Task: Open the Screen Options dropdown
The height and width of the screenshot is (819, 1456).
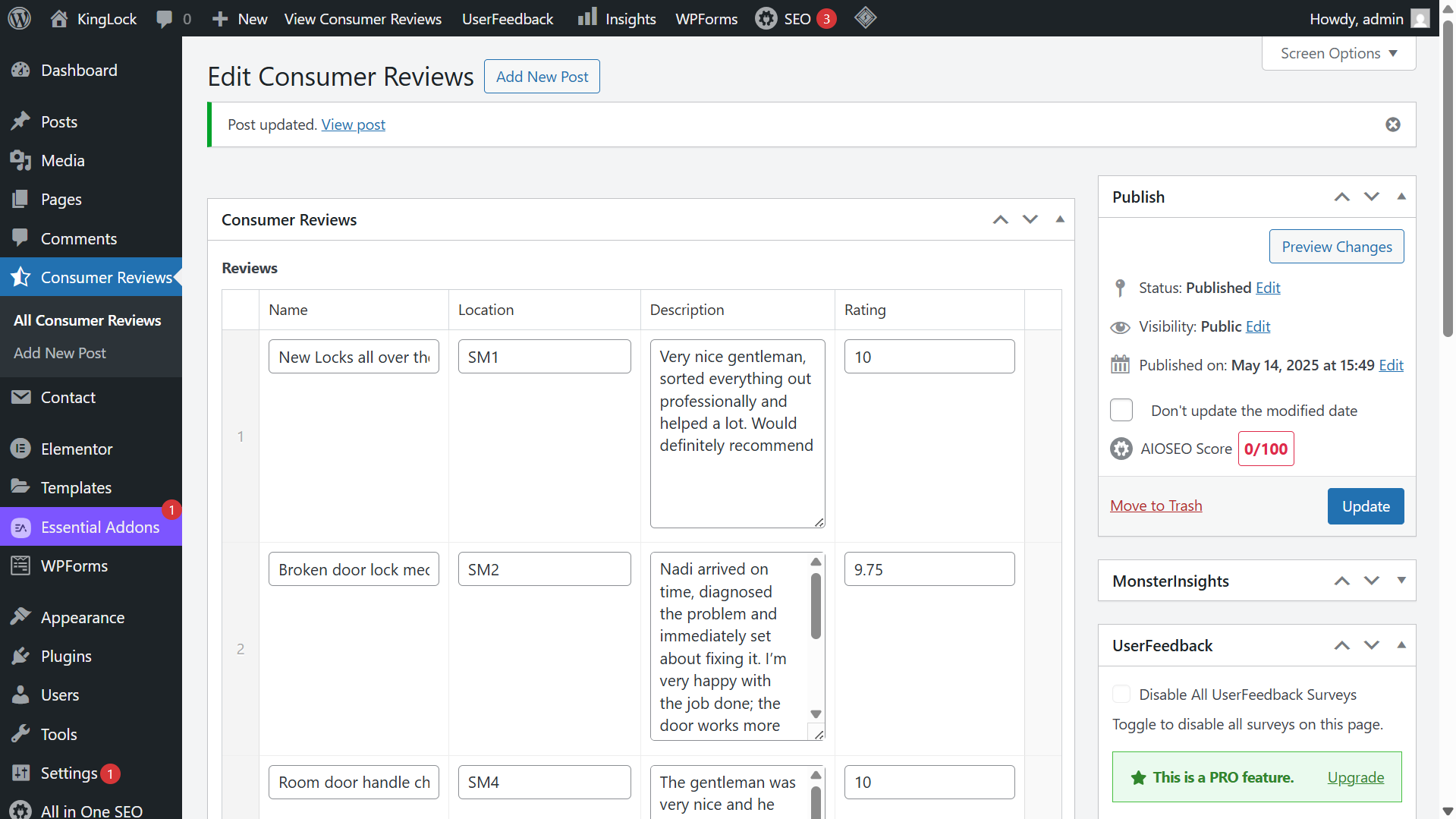Action: (x=1338, y=54)
